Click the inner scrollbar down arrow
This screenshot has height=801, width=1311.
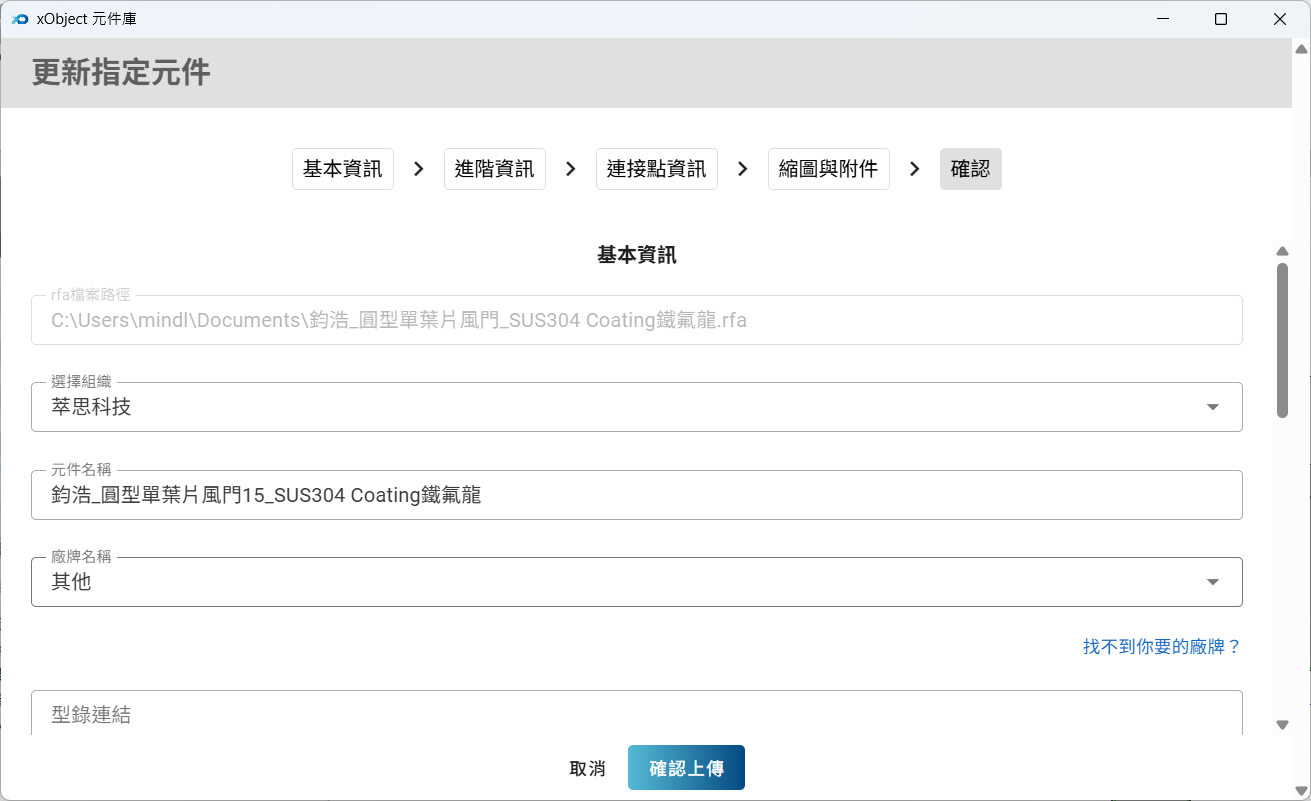pos(1283,725)
